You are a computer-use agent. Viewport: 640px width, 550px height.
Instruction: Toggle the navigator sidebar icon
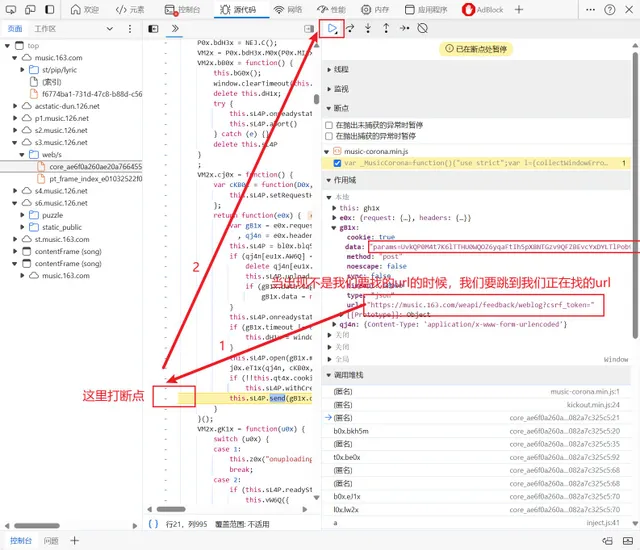pyautogui.click(x=153, y=29)
